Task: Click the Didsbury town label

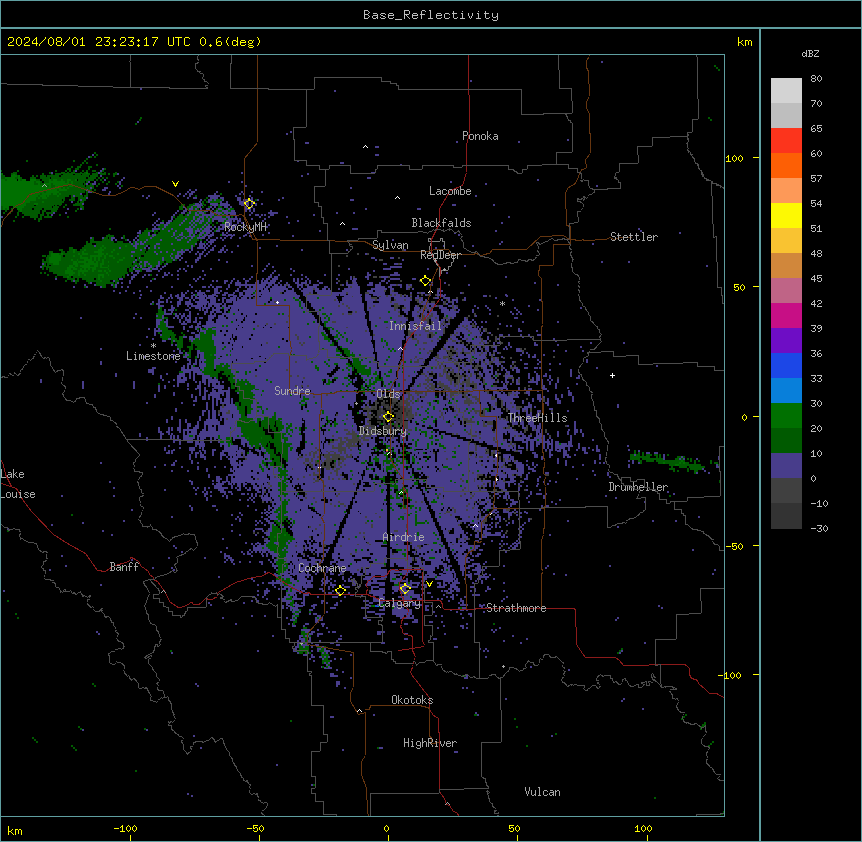Action: point(383,431)
